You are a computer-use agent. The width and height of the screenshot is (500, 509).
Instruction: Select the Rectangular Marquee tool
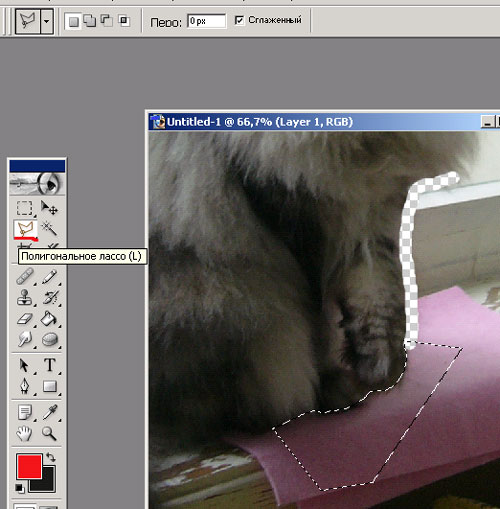tap(25, 208)
